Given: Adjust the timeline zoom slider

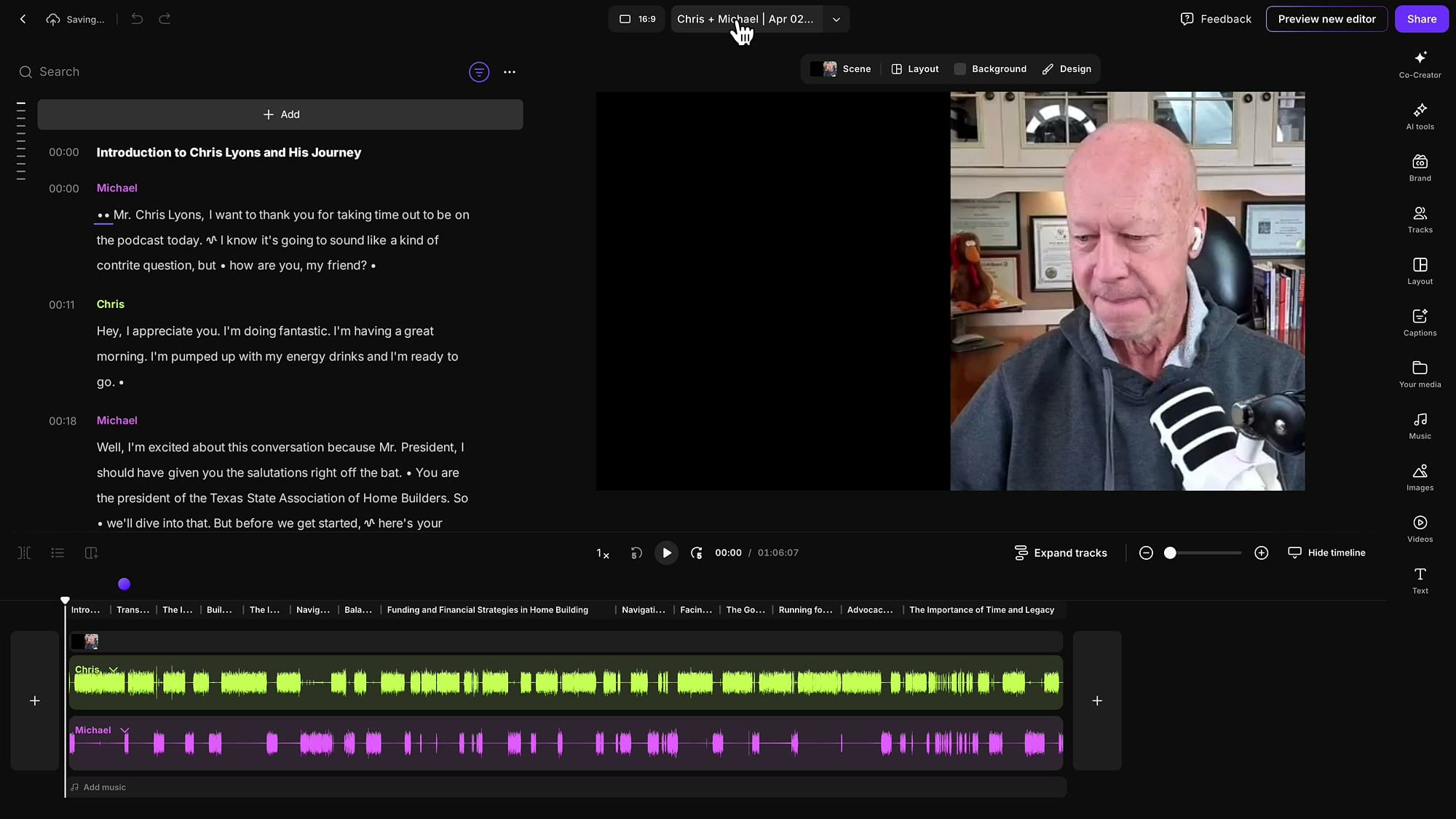Looking at the screenshot, I should [x=1171, y=553].
